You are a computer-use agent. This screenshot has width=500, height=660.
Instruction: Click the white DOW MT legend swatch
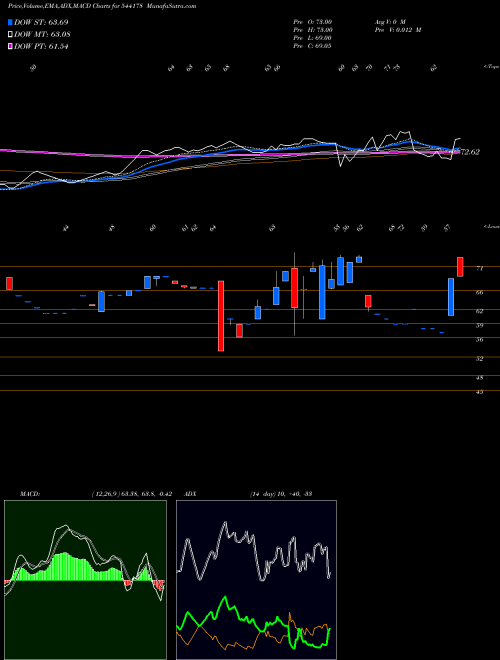pyautogui.click(x=10, y=35)
